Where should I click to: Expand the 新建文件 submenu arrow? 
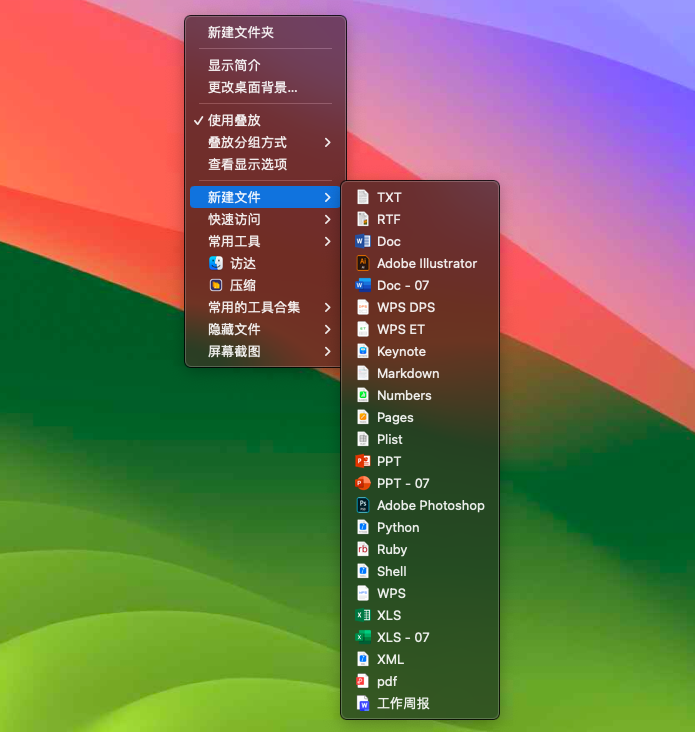pos(328,197)
